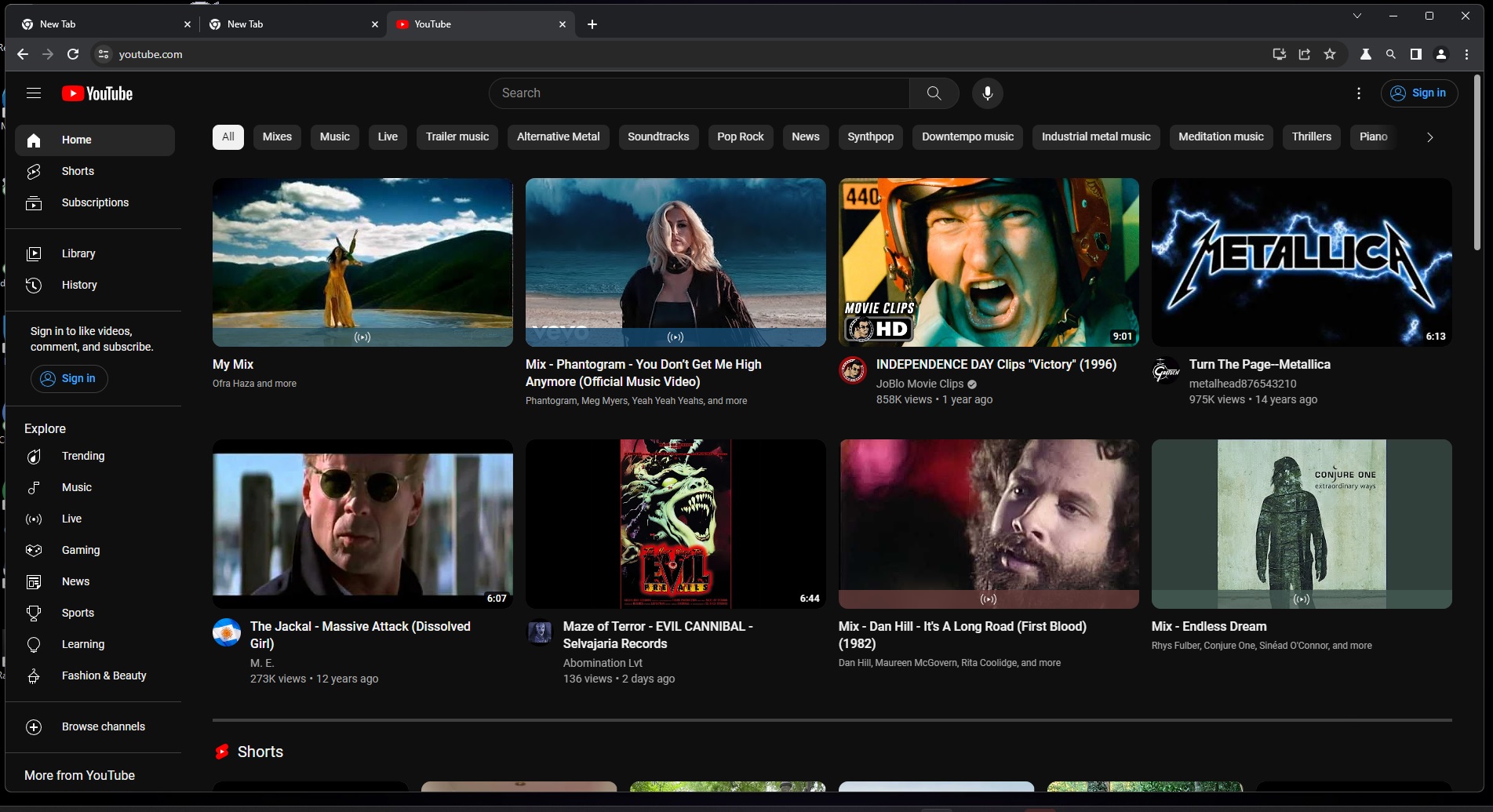Click in the YouTube search field
The height and width of the screenshot is (812, 1493).
pyautogui.click(x=699, y=93)
